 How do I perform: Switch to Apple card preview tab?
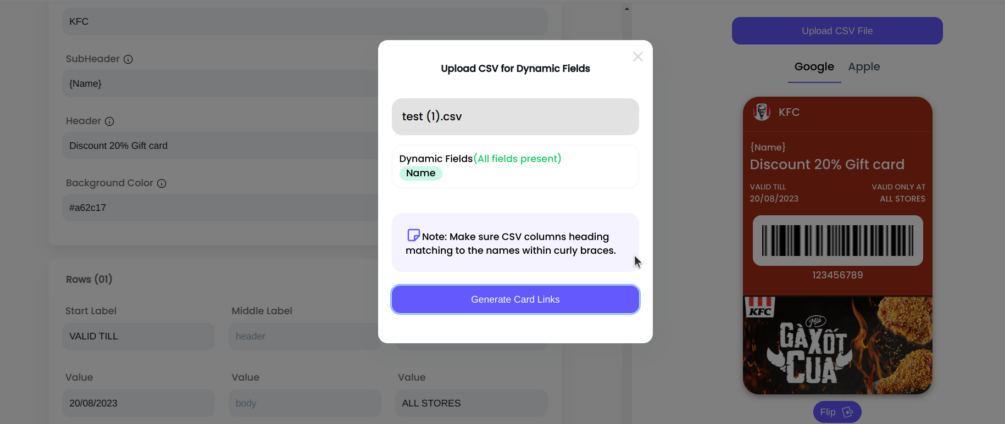click(864, 67)
